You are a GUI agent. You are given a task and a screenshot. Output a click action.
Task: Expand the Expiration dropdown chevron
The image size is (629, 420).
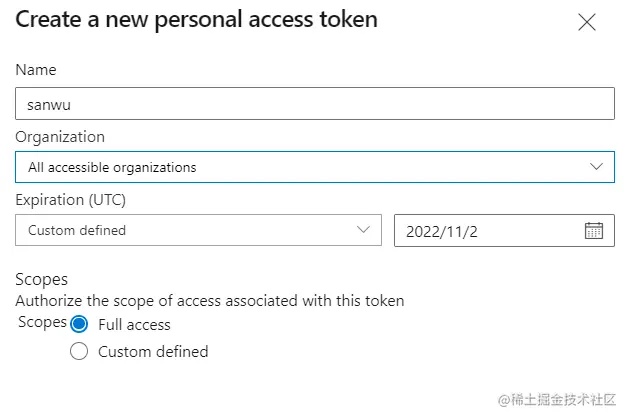tap(364, 230)
